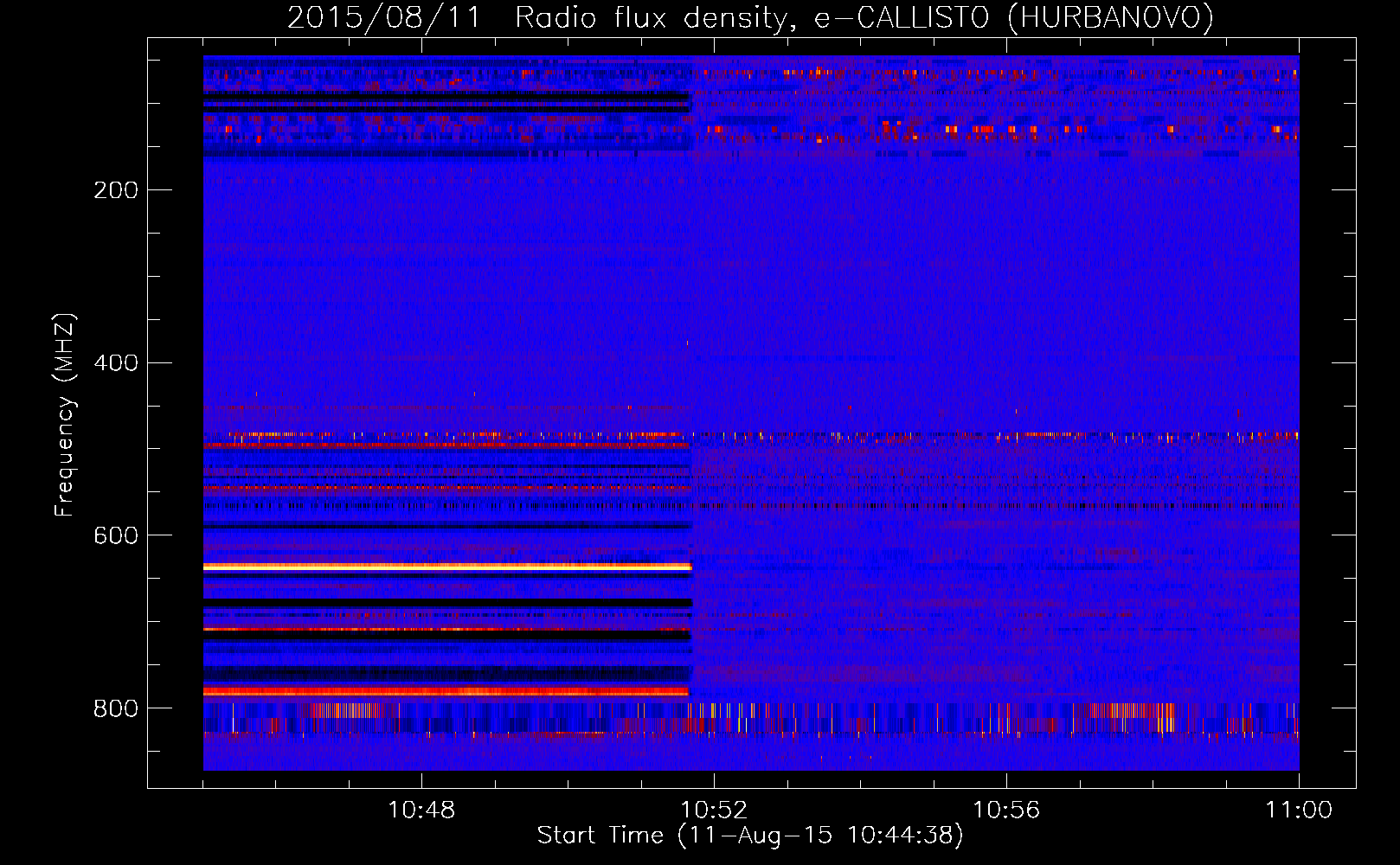
Task: Click the bright yellow emission band near 640 MHz
Action: tap(447, 567)
